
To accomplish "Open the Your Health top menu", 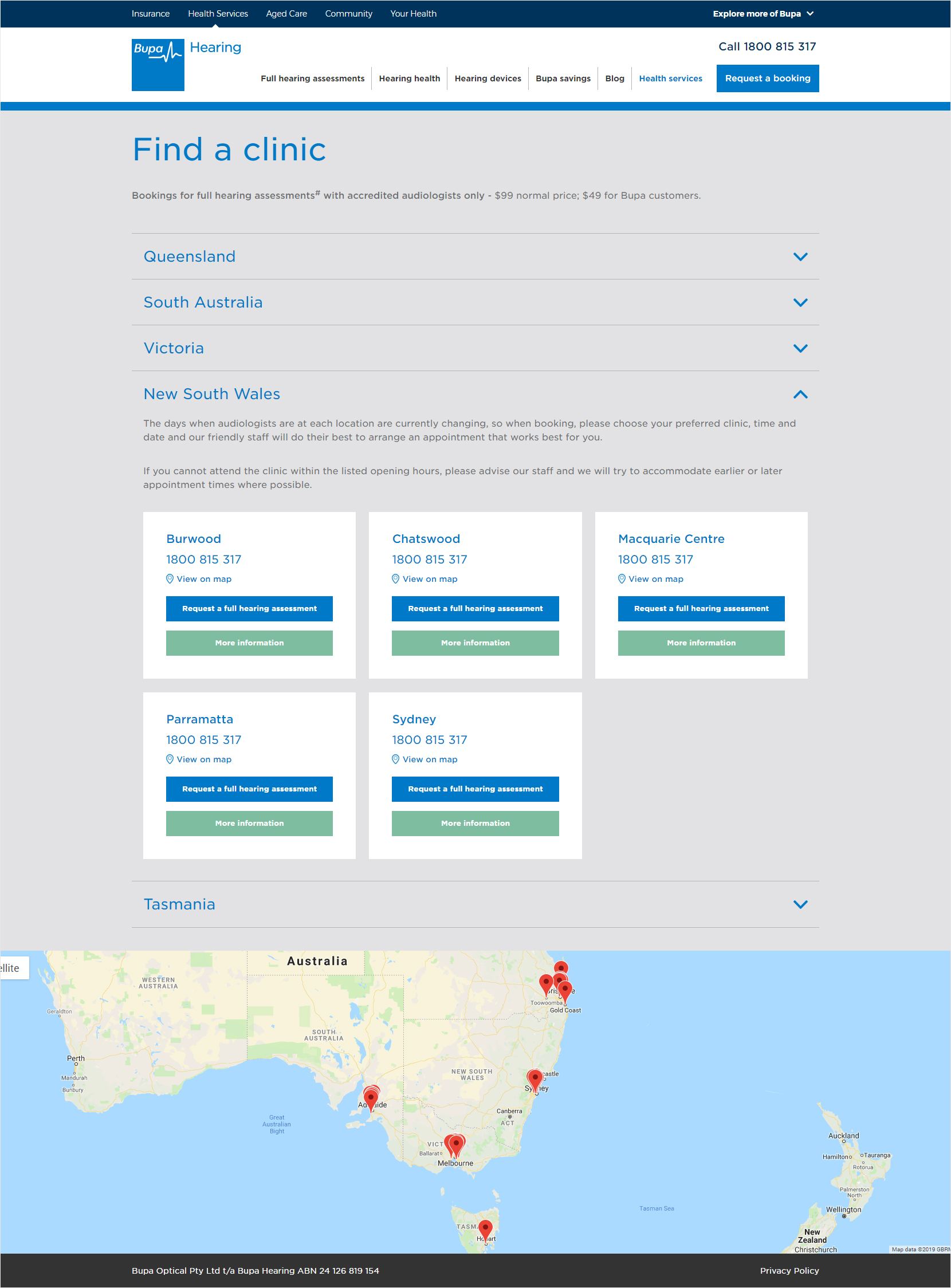I will [x=413, y=14].
